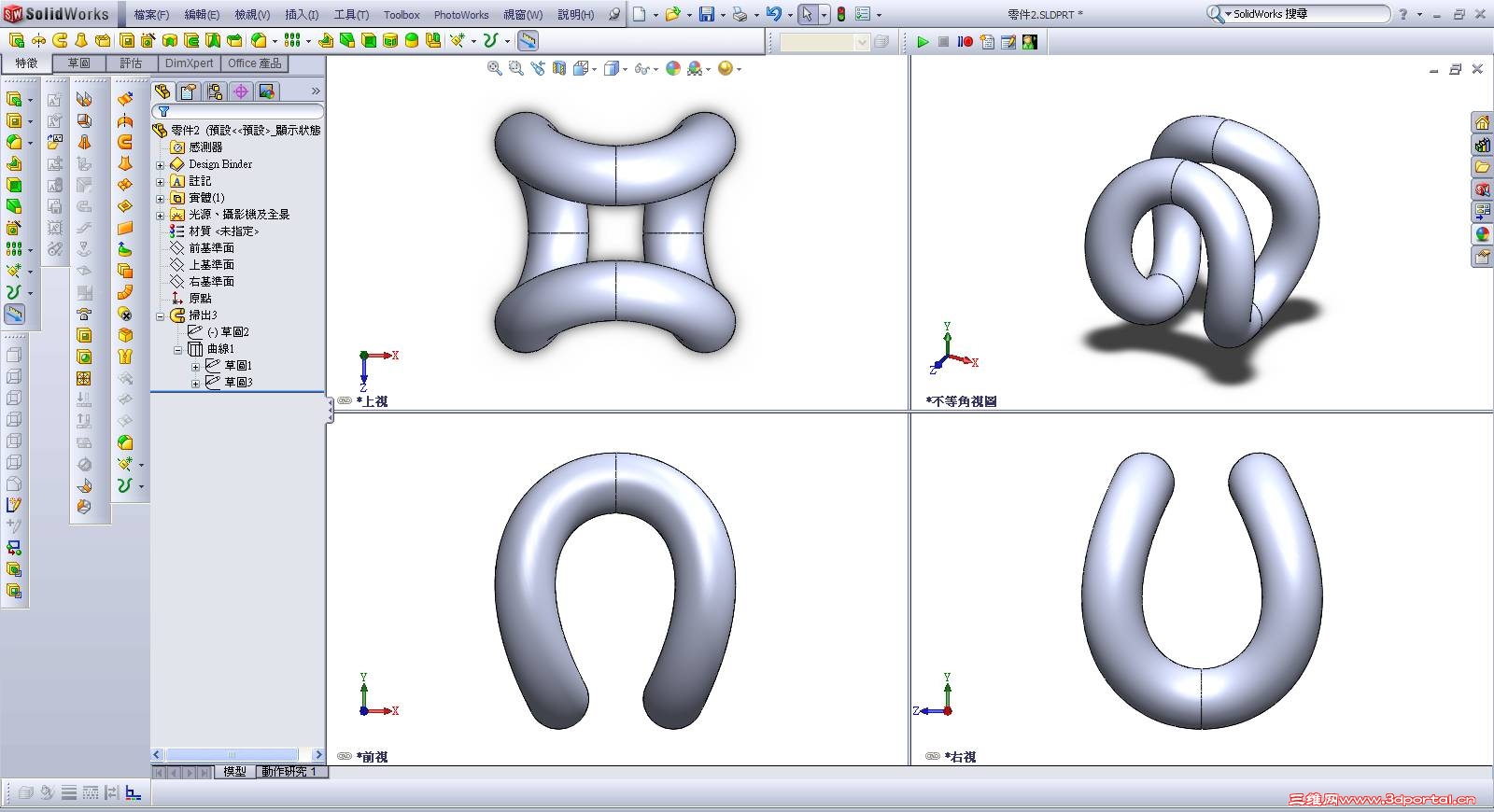Click the Record macro red button

point(965,42)
